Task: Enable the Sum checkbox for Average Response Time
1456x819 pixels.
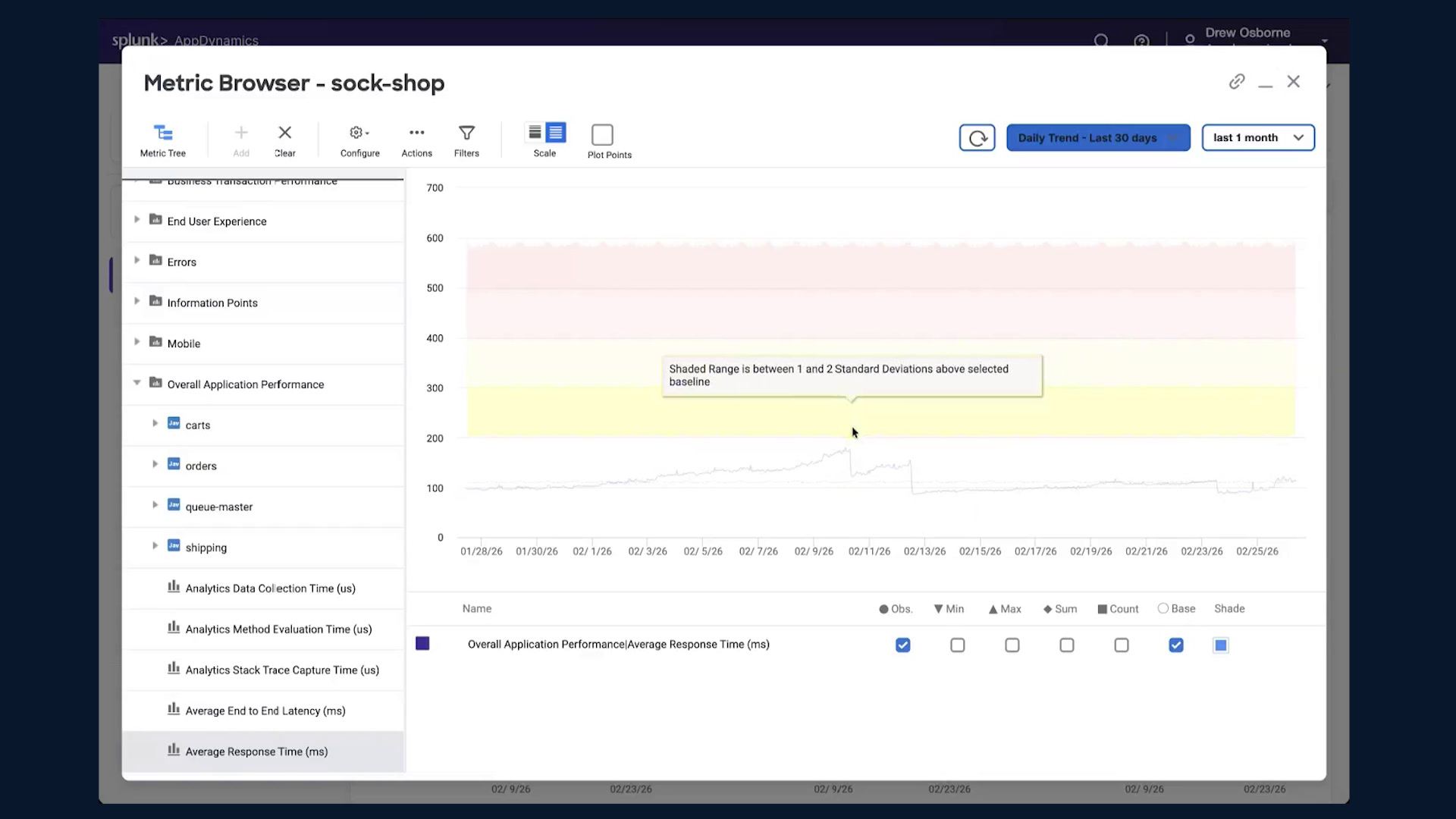Action: click(x=1067, y=645)
